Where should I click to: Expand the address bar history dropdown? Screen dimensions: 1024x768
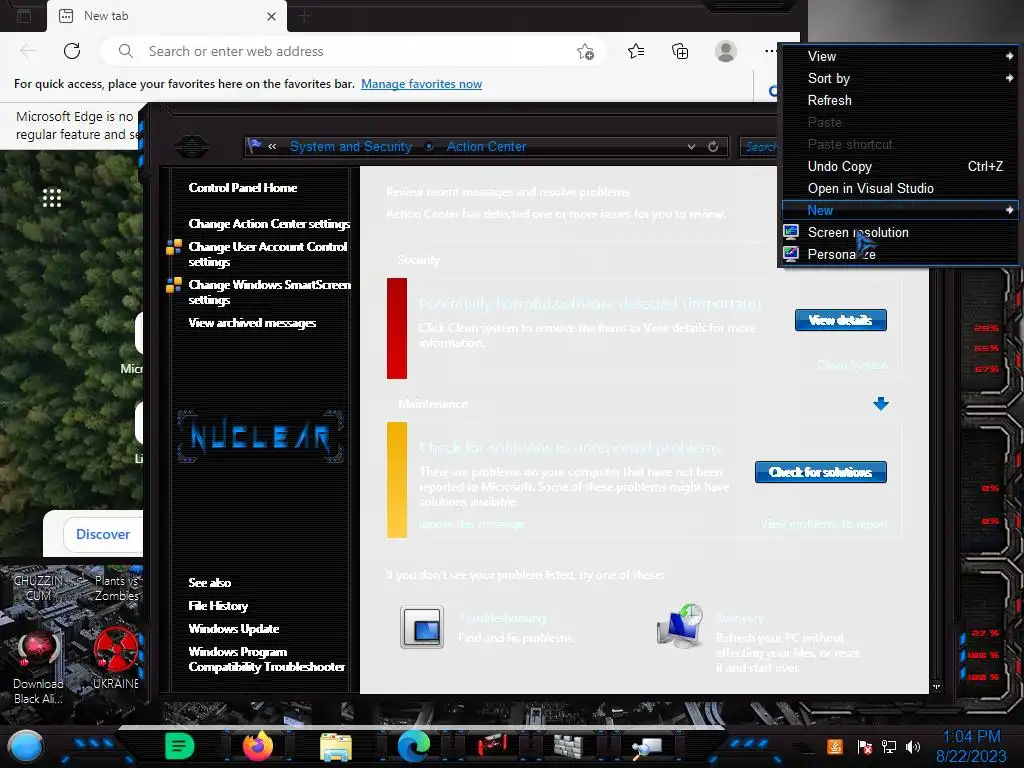tap(692, 147)
